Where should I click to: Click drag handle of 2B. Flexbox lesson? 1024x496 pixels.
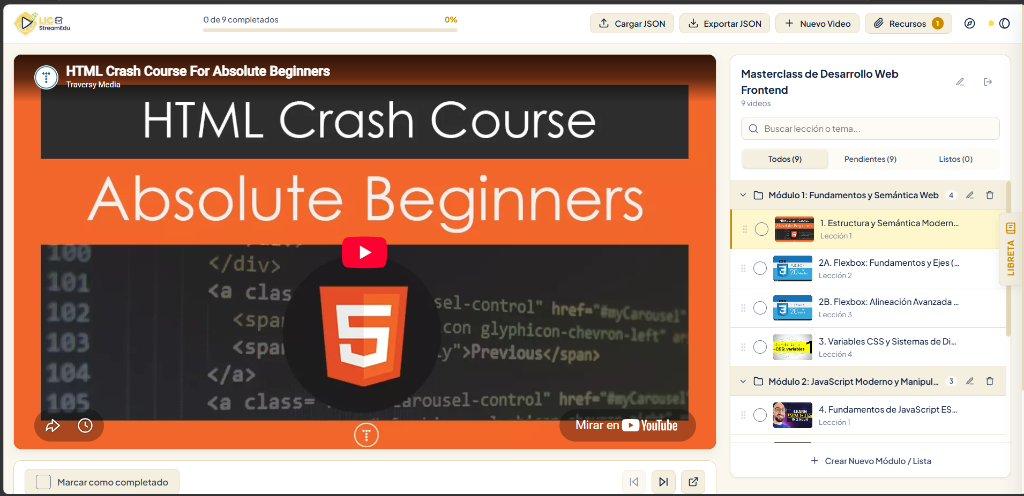click(743, 307)
